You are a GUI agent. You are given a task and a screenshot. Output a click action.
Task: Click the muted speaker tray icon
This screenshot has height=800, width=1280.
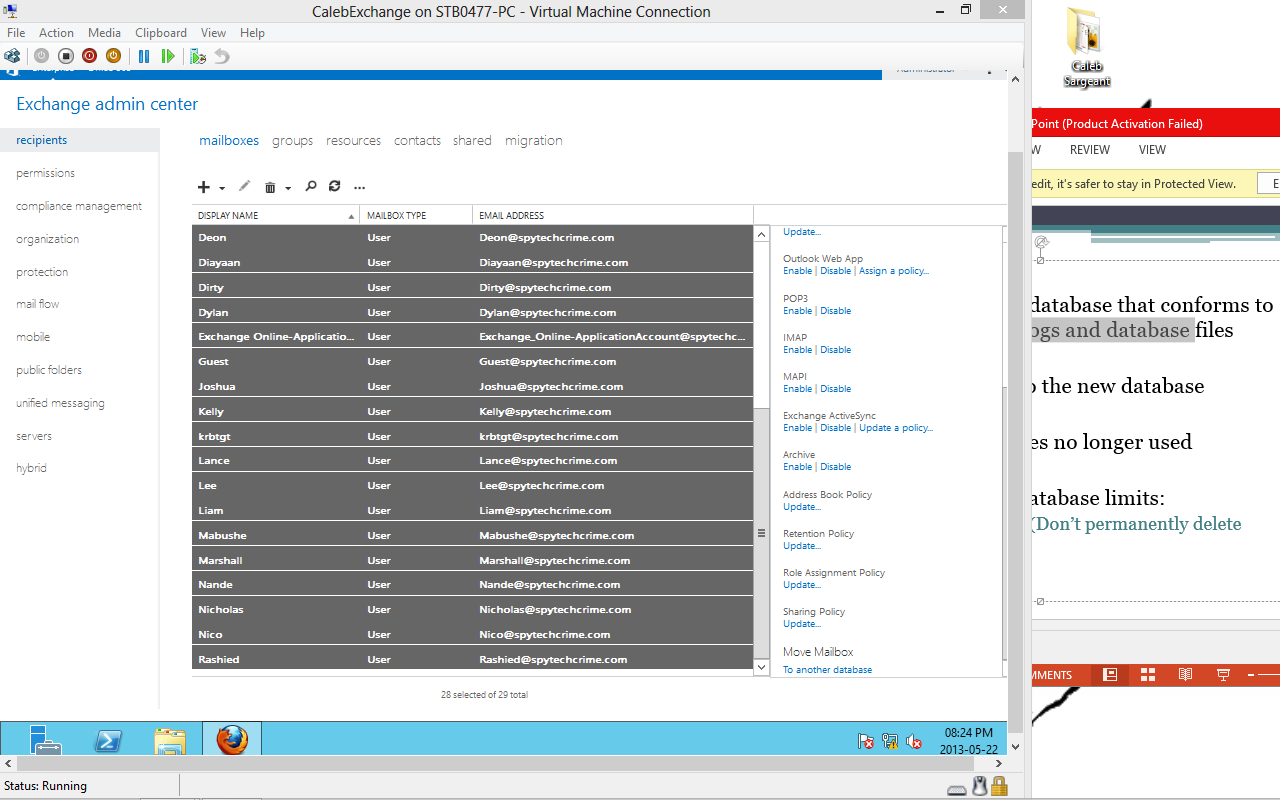(x=913, y=741)
